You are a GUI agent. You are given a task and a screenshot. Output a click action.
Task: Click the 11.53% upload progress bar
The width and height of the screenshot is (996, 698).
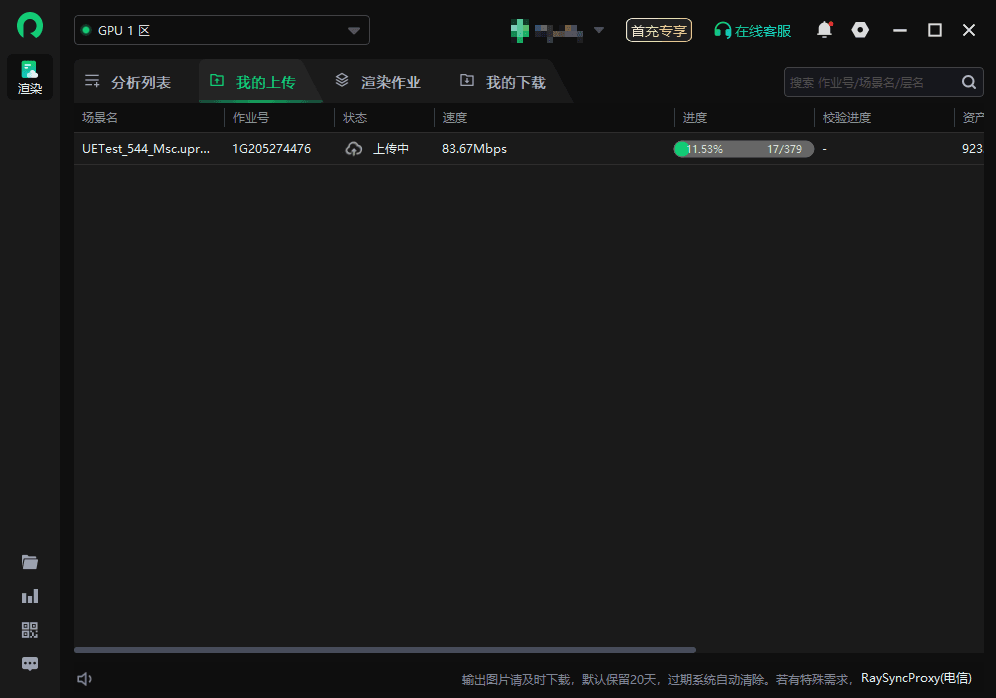(743, 149)
